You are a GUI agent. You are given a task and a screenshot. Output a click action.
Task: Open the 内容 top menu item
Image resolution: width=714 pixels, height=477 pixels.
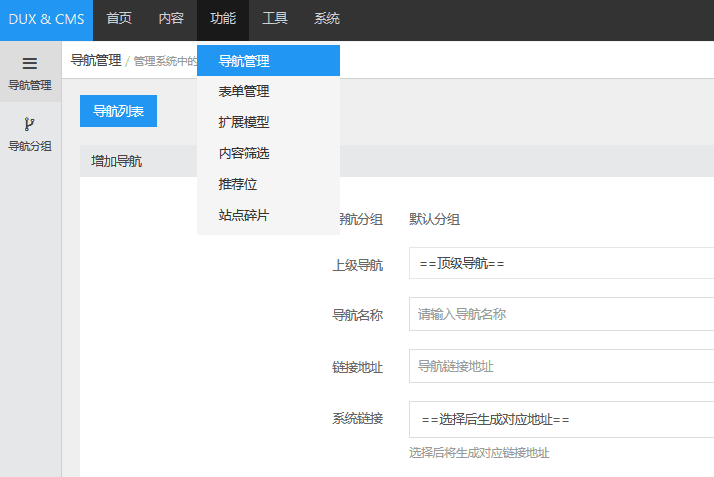point(171,19)
